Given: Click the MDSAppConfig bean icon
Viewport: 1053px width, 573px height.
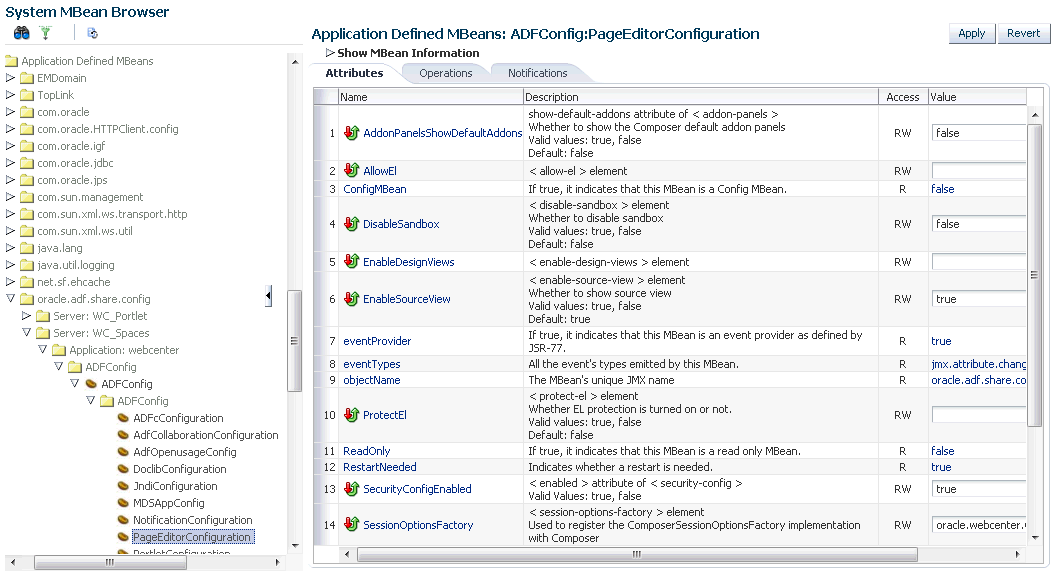Looking at the screenshot, I should coord(123,502).
